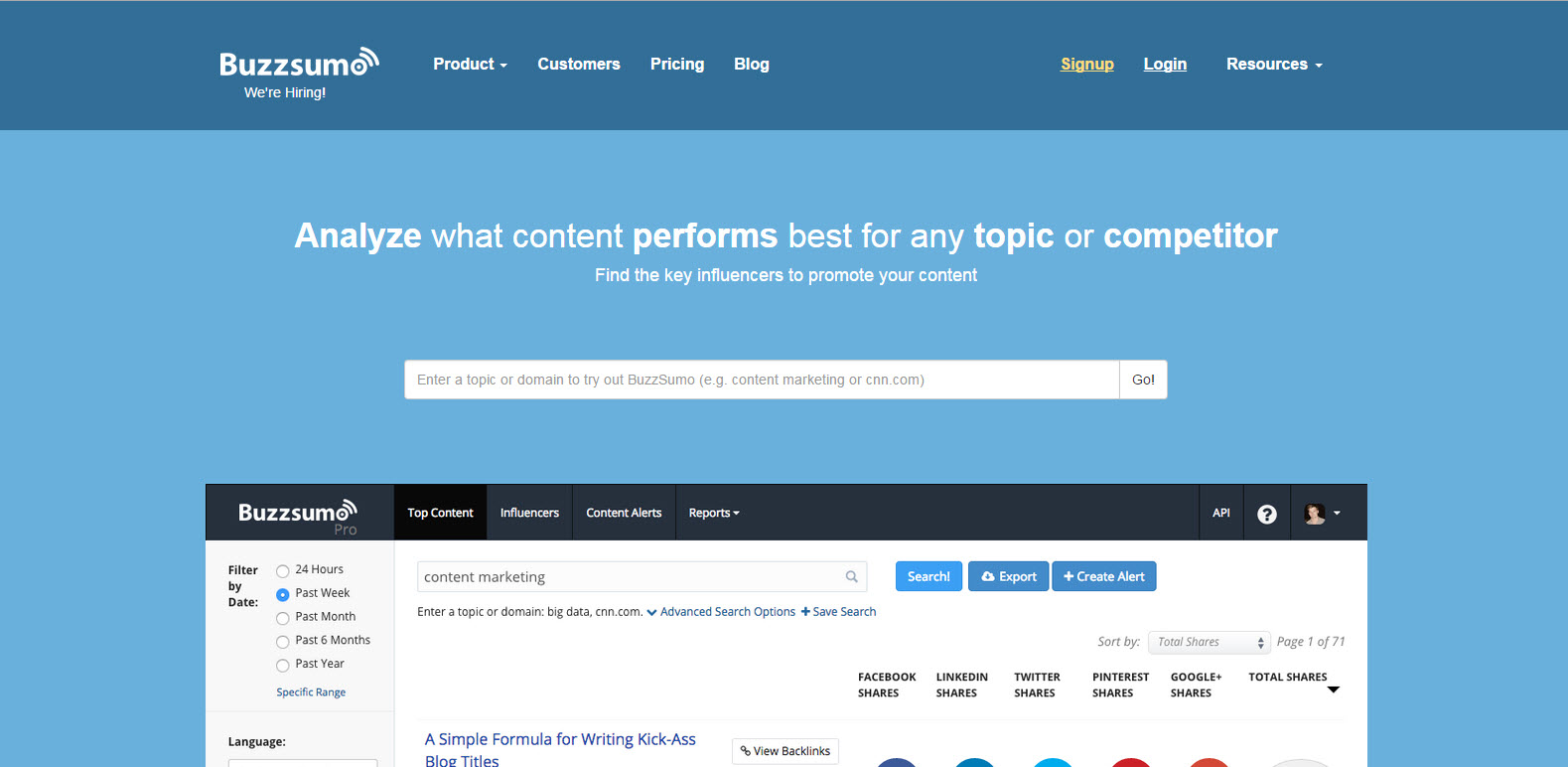Expand the Resources dropdown
1568x767 pixels.
[x=1274, y=64]
